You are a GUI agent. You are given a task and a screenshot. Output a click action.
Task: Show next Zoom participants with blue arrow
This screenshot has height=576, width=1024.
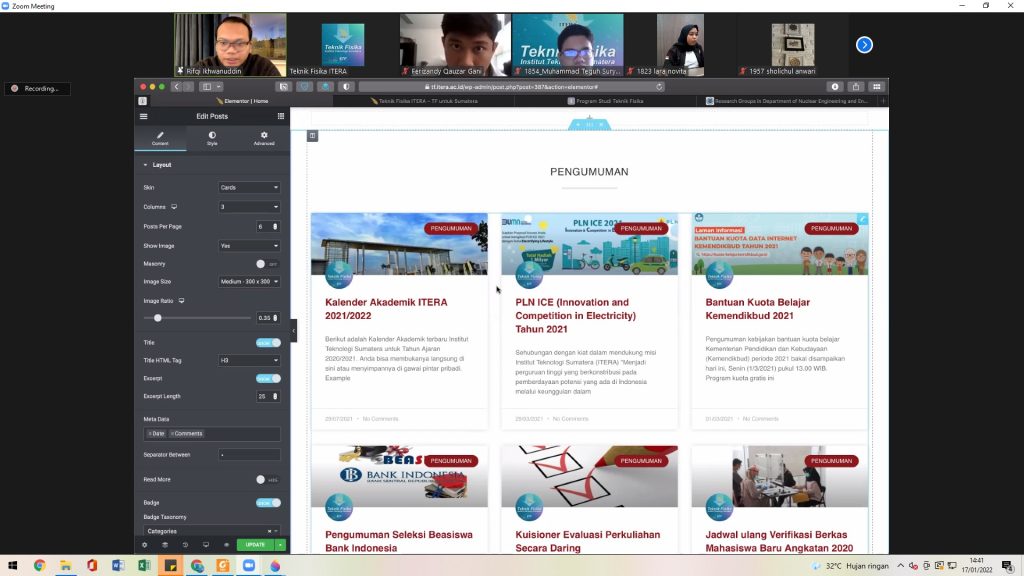(x=865, y=45)
